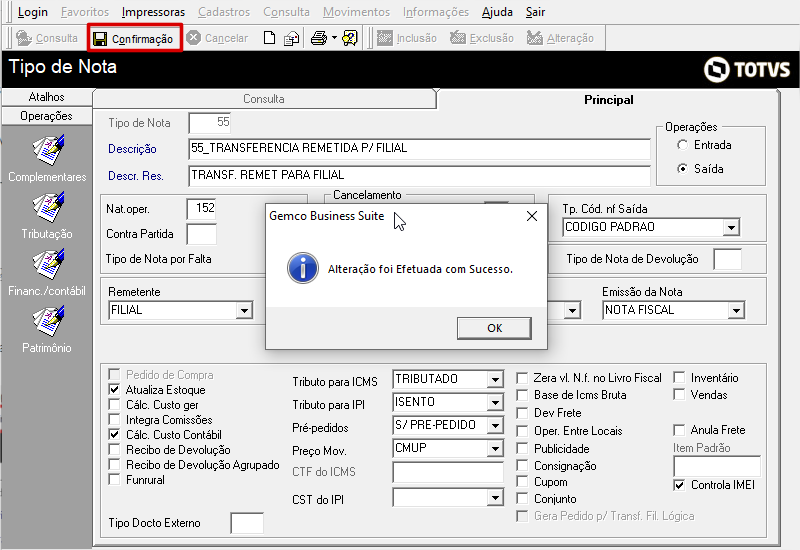Screen dimensions: 800x550
Task: Open the Login menu
Action: pos(33,12)
